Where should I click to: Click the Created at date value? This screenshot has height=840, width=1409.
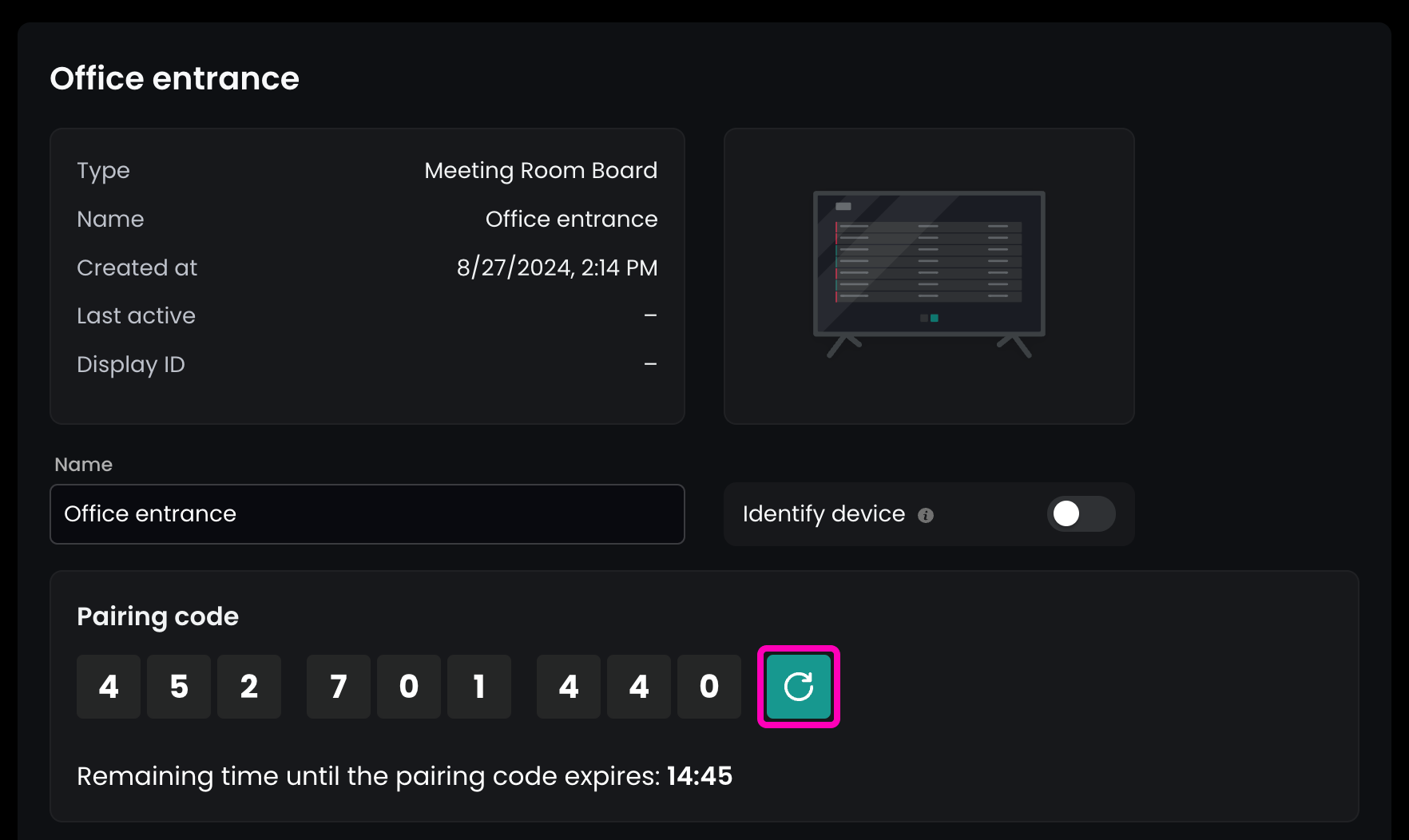[x=557, y=267]
